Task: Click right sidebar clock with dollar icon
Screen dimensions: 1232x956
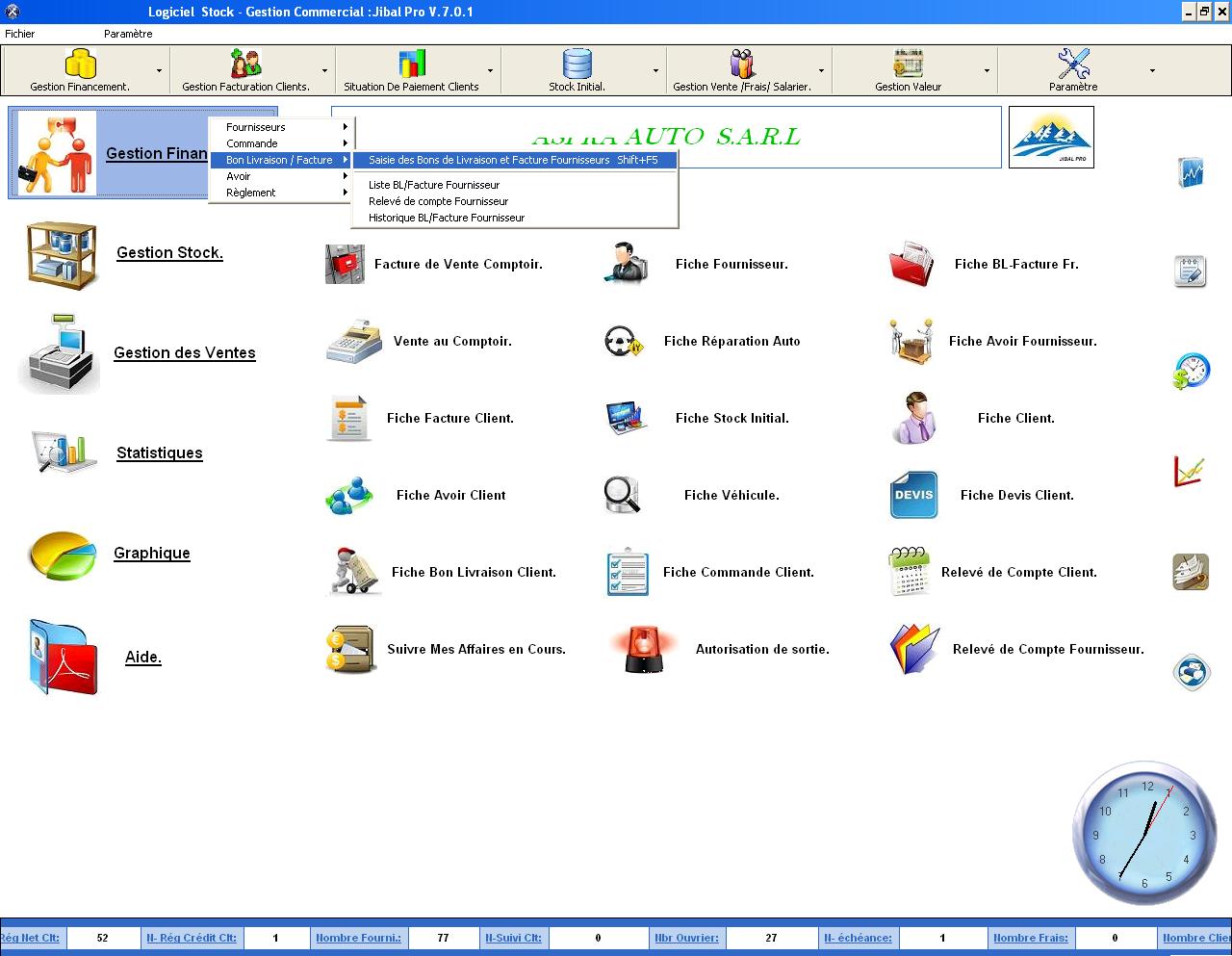Action: pyautogui.click(x=1191, y=371)
